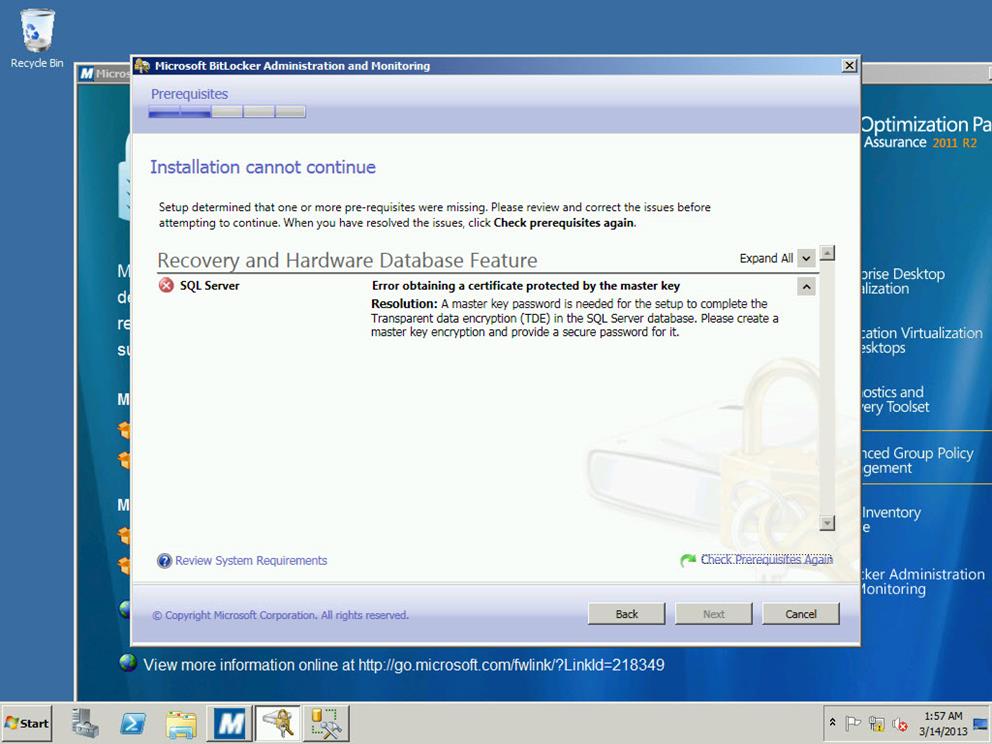Click the Prerequisites progress bar

coord(227,112)
